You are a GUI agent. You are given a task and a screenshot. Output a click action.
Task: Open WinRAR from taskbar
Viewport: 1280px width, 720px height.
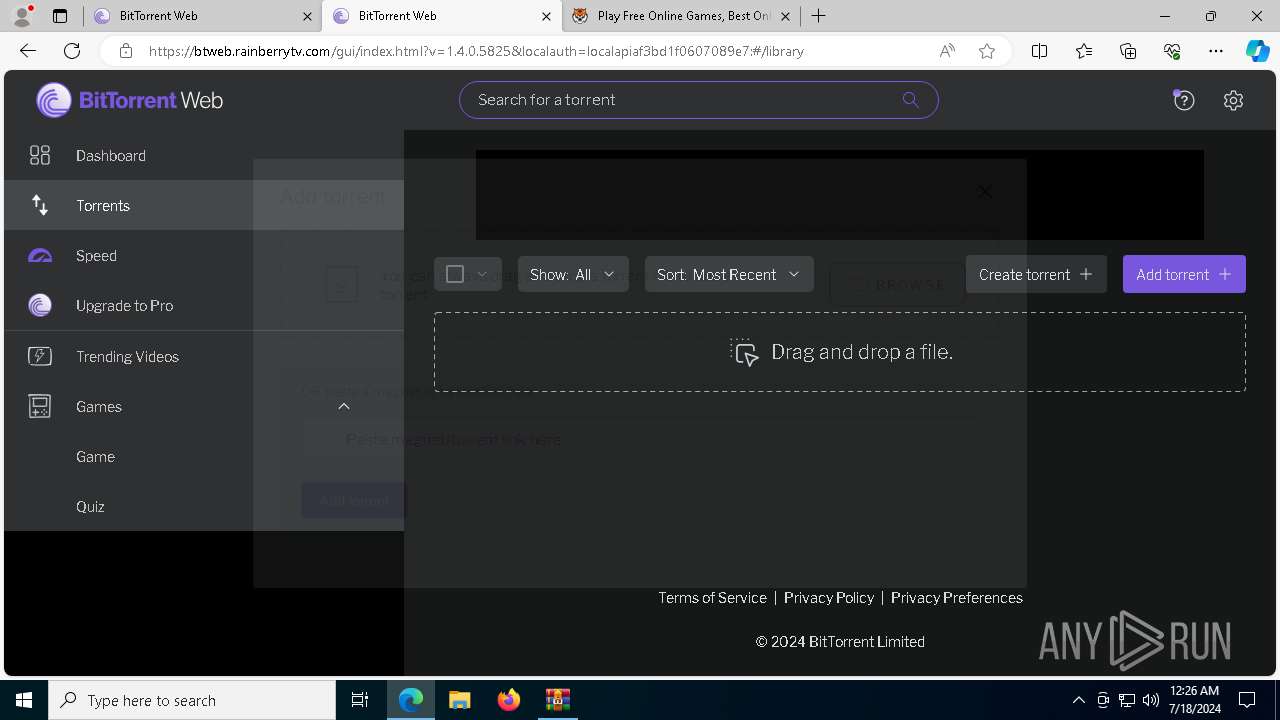click(x=557, y=700)
